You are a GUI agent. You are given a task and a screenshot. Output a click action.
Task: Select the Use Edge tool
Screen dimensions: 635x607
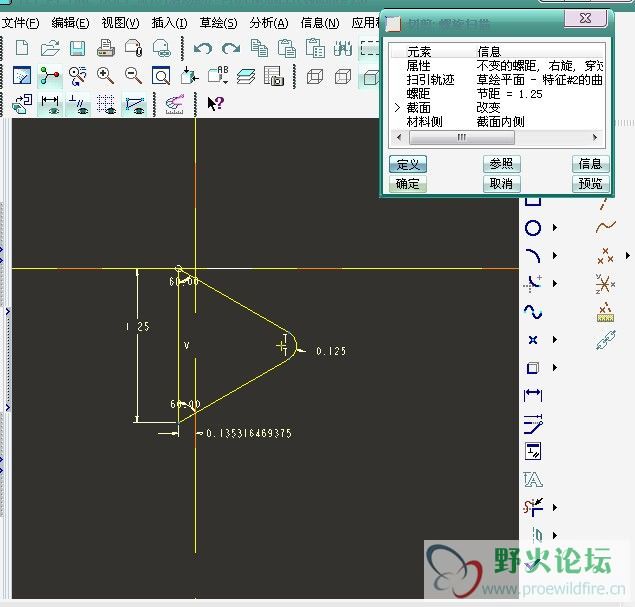[533, 368]
